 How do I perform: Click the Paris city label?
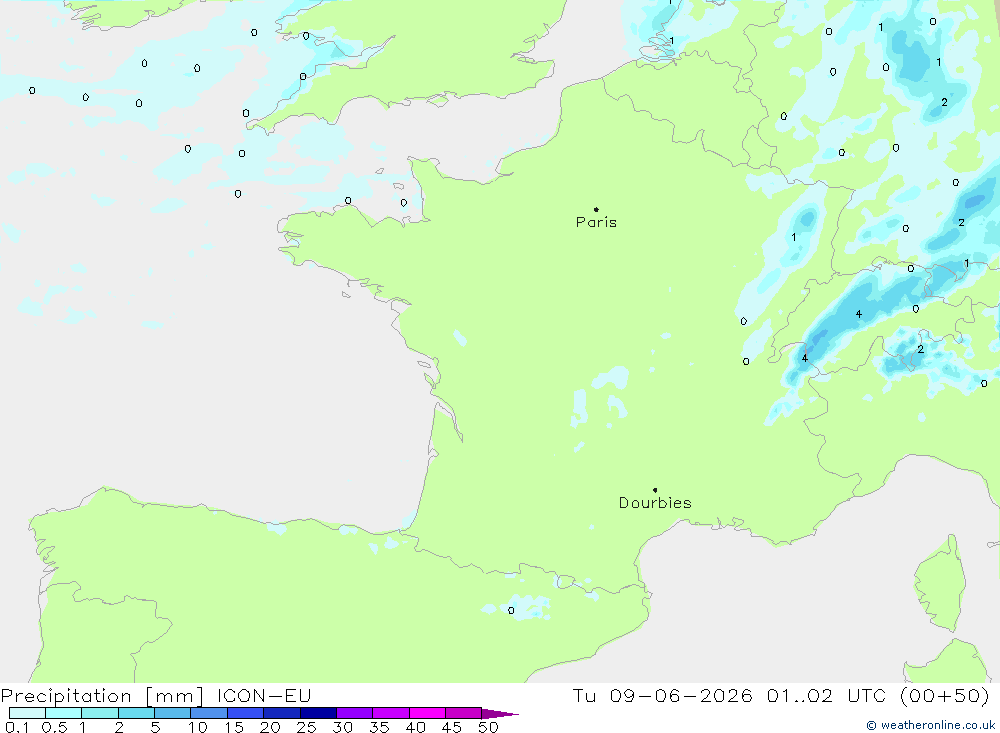[x=596, y=222]
